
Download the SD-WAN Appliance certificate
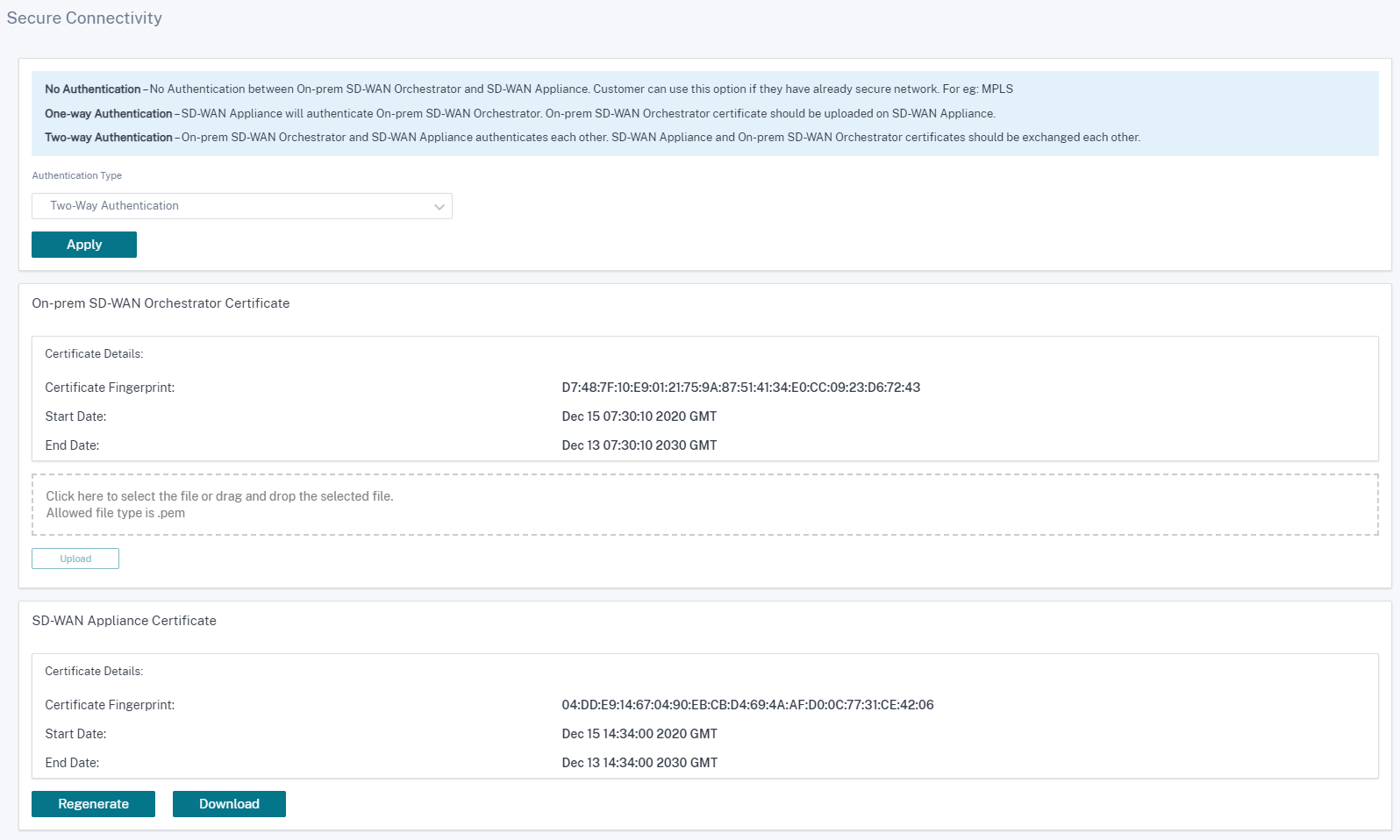[x=229, y=804]
